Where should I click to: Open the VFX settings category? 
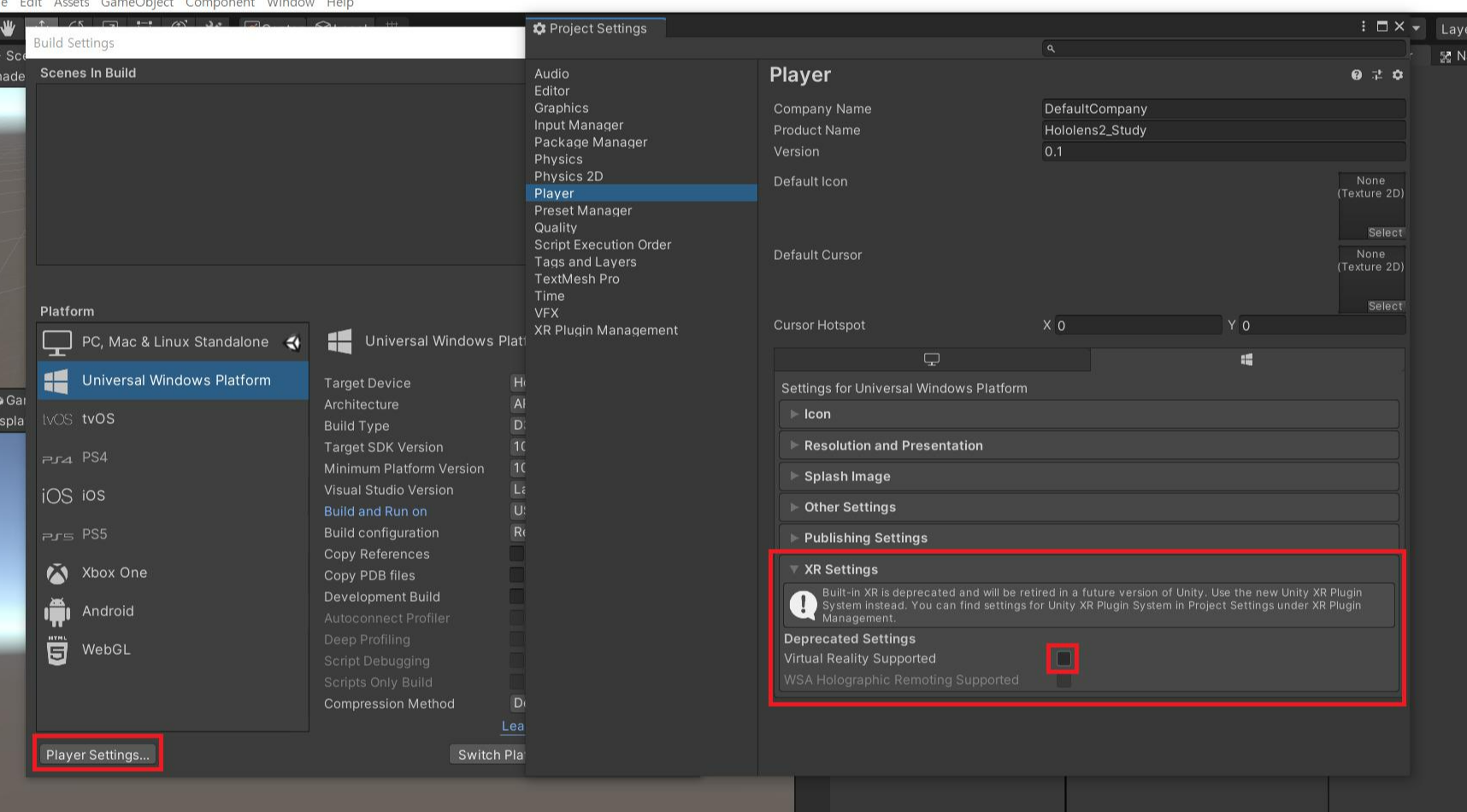[x=641, y=313]
